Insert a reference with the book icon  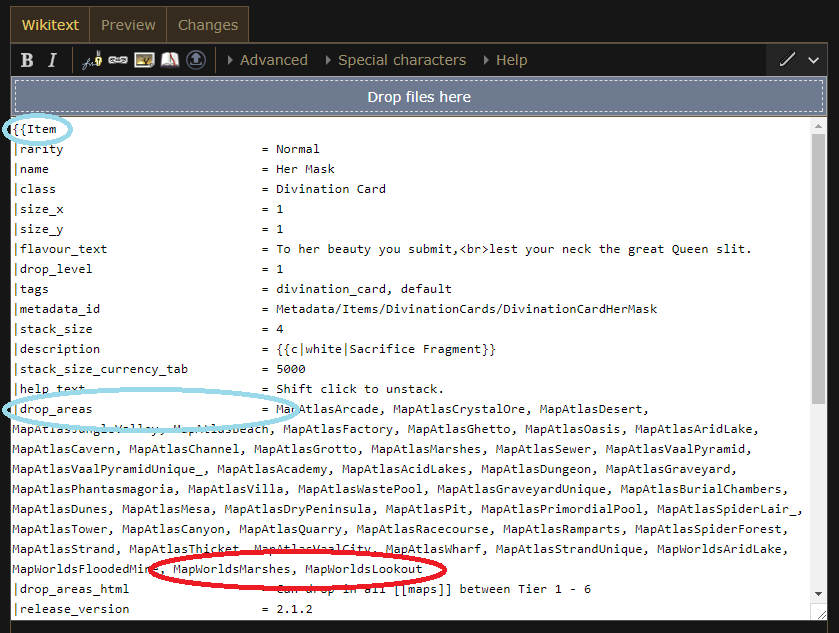170,60
